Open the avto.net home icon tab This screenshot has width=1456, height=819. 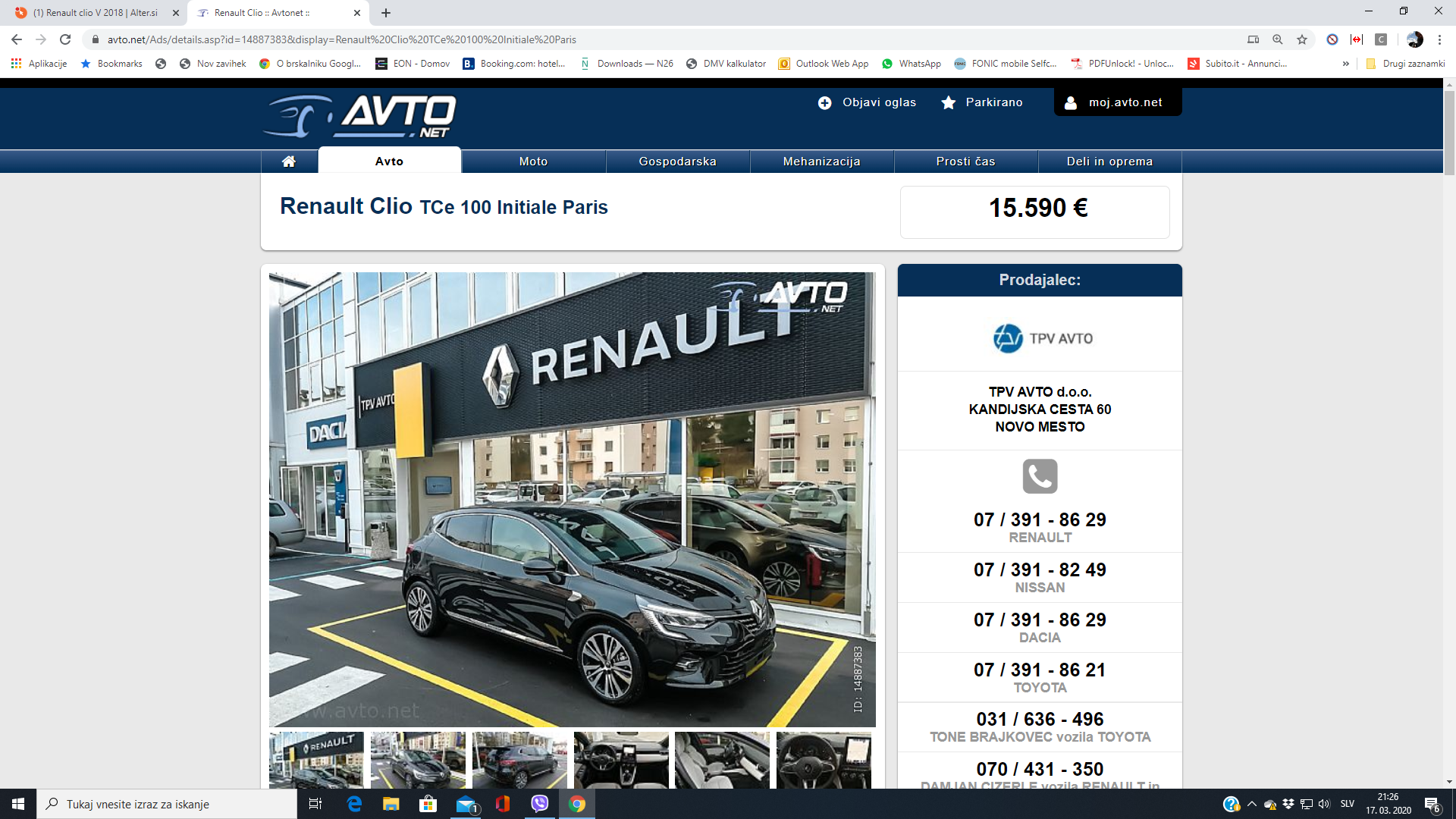click(288, 161)
